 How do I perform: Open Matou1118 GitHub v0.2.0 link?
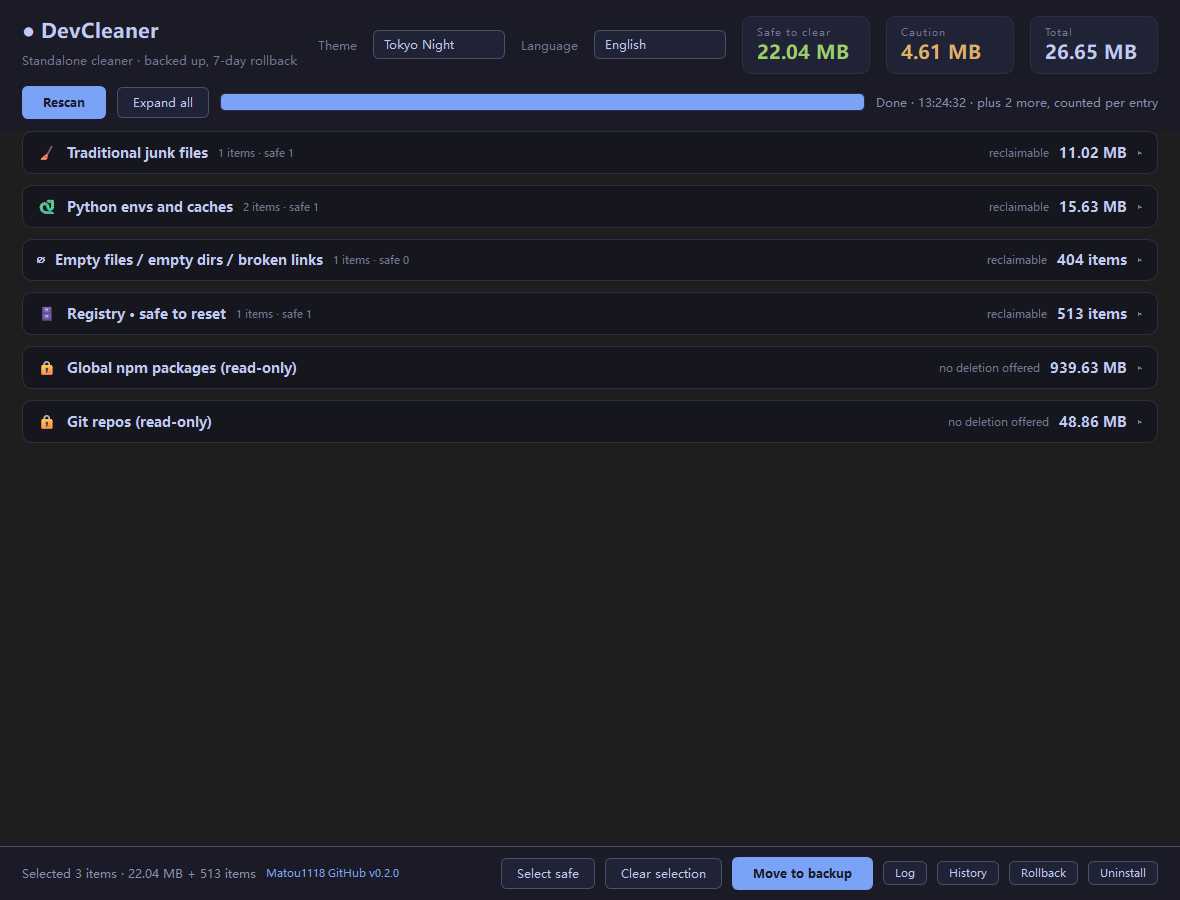[x=333, y=873]
